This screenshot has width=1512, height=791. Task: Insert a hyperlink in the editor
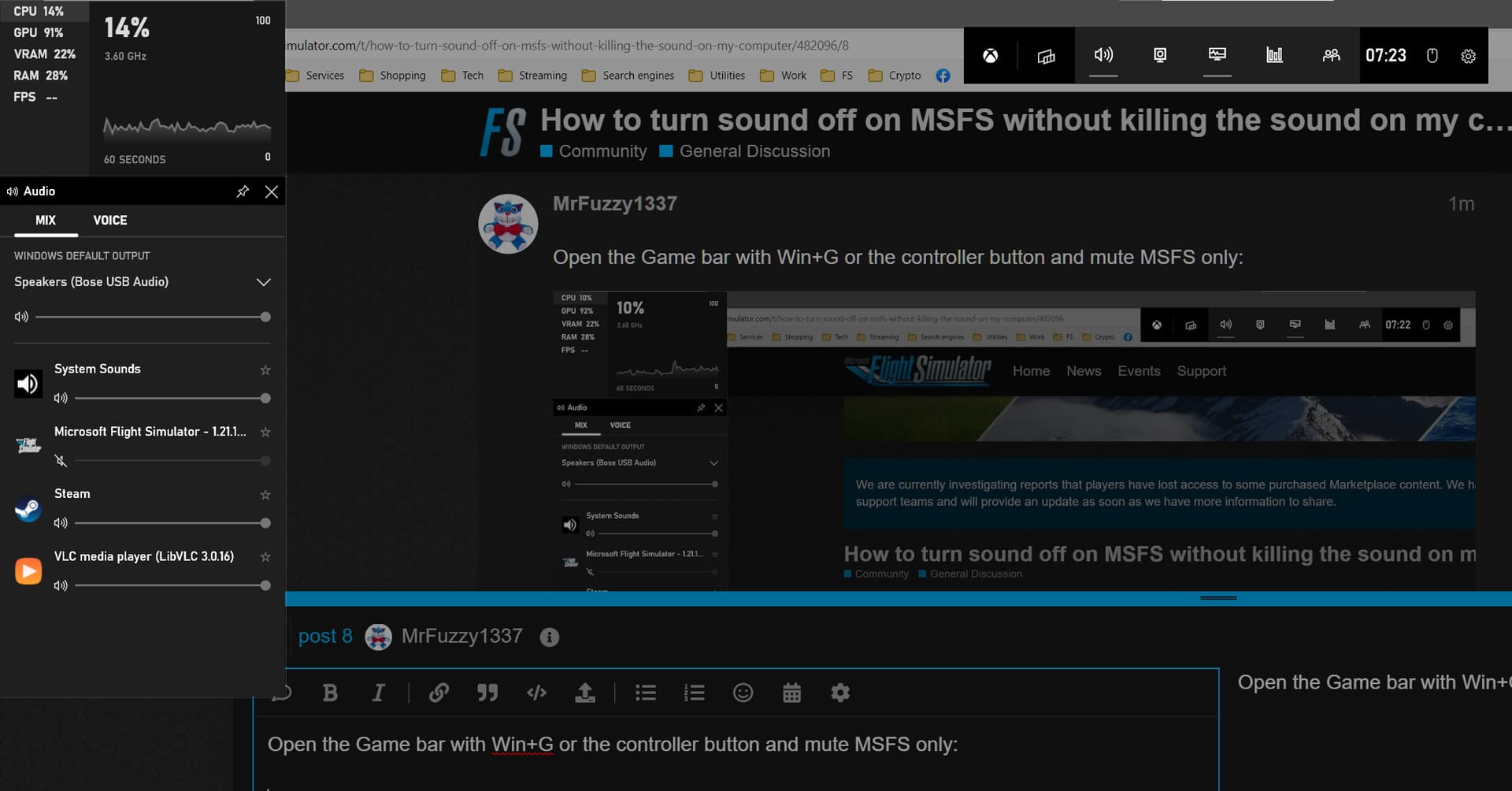439,693
